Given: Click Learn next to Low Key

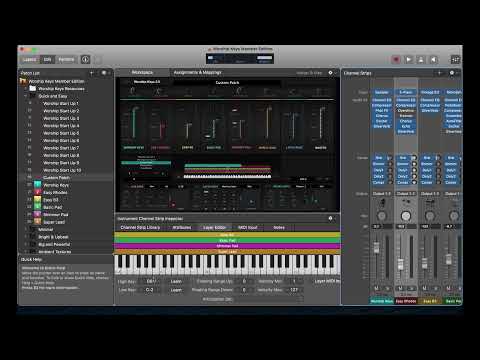Looking at the screenshot, I should pyautogui.click(x=176, y=290).
